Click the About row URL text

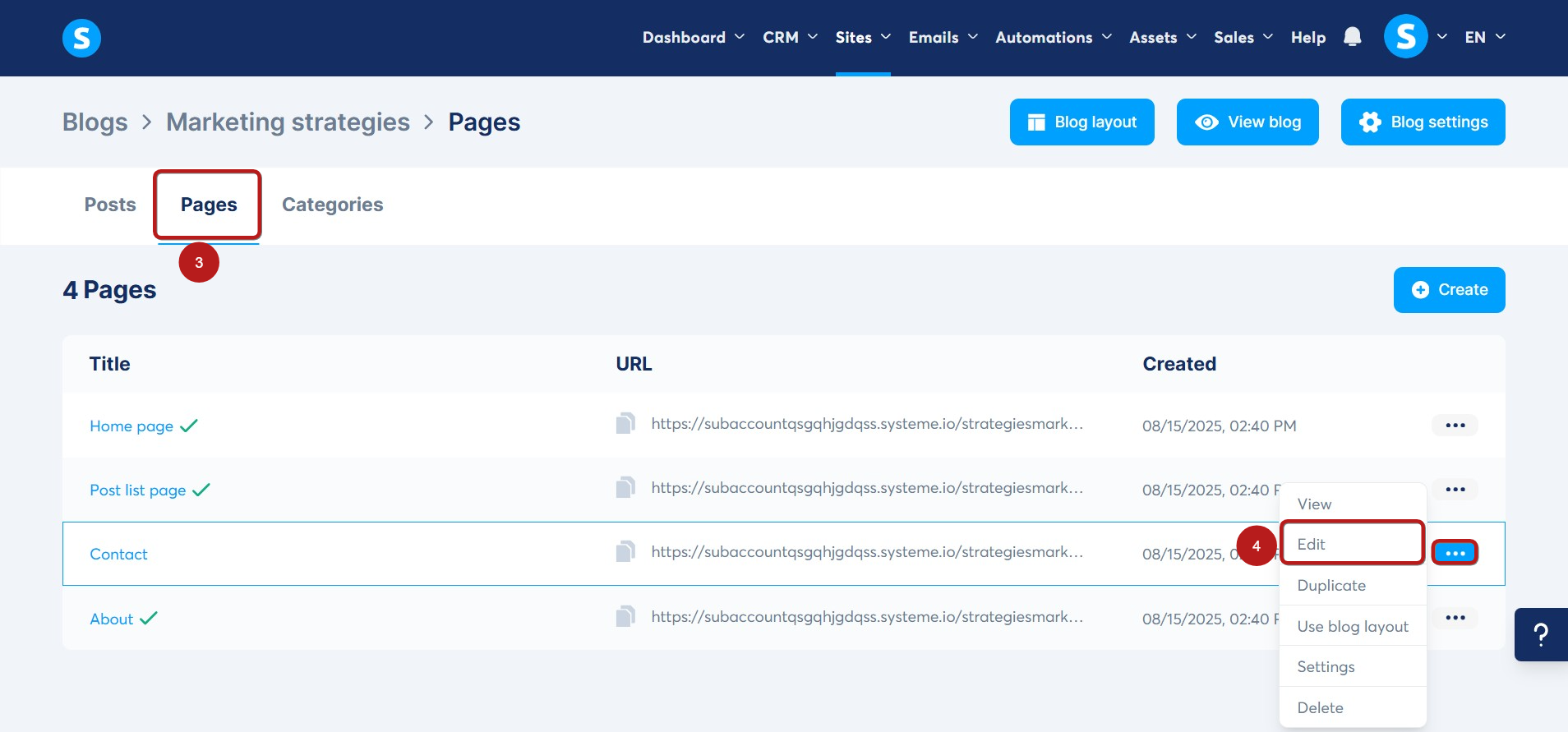867,617
